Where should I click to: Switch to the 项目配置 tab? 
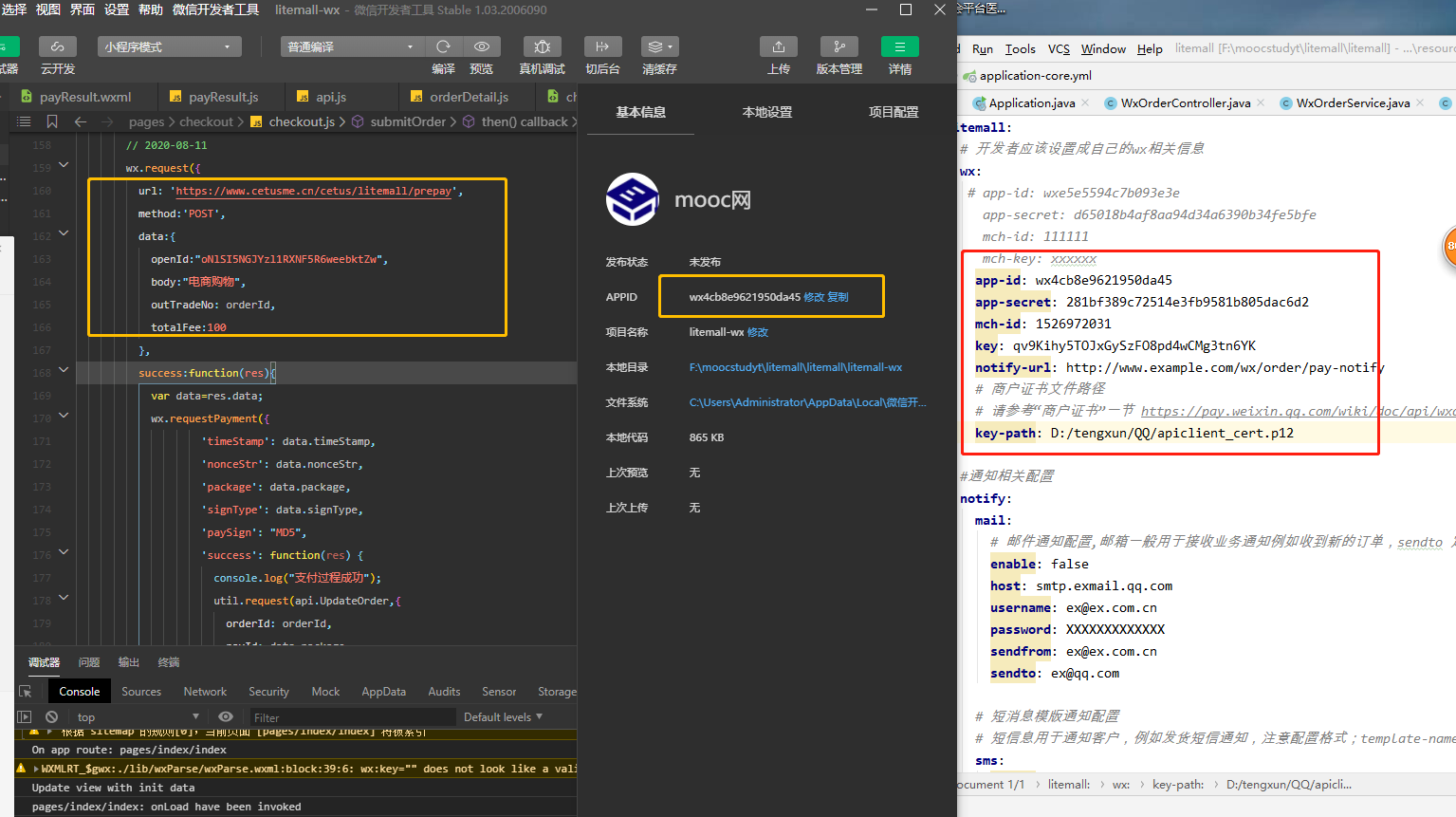pos(894,112)
